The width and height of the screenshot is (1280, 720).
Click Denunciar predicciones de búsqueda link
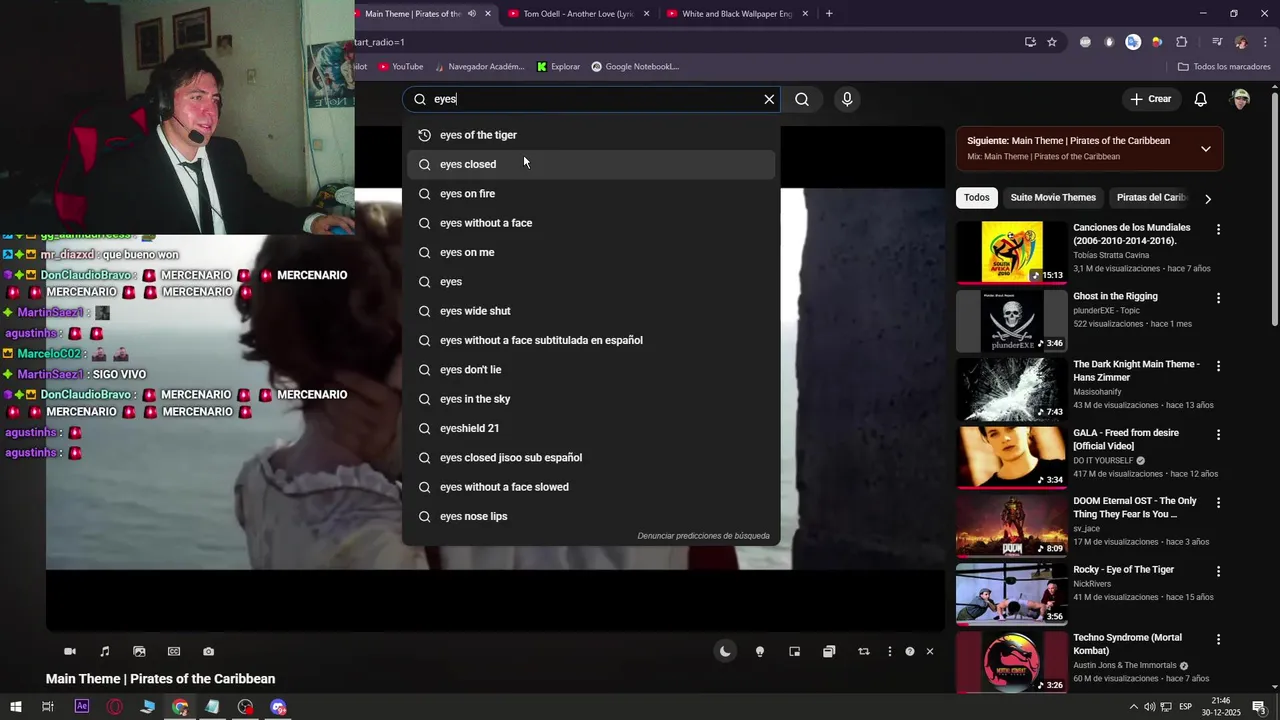(x=703, y=536)
